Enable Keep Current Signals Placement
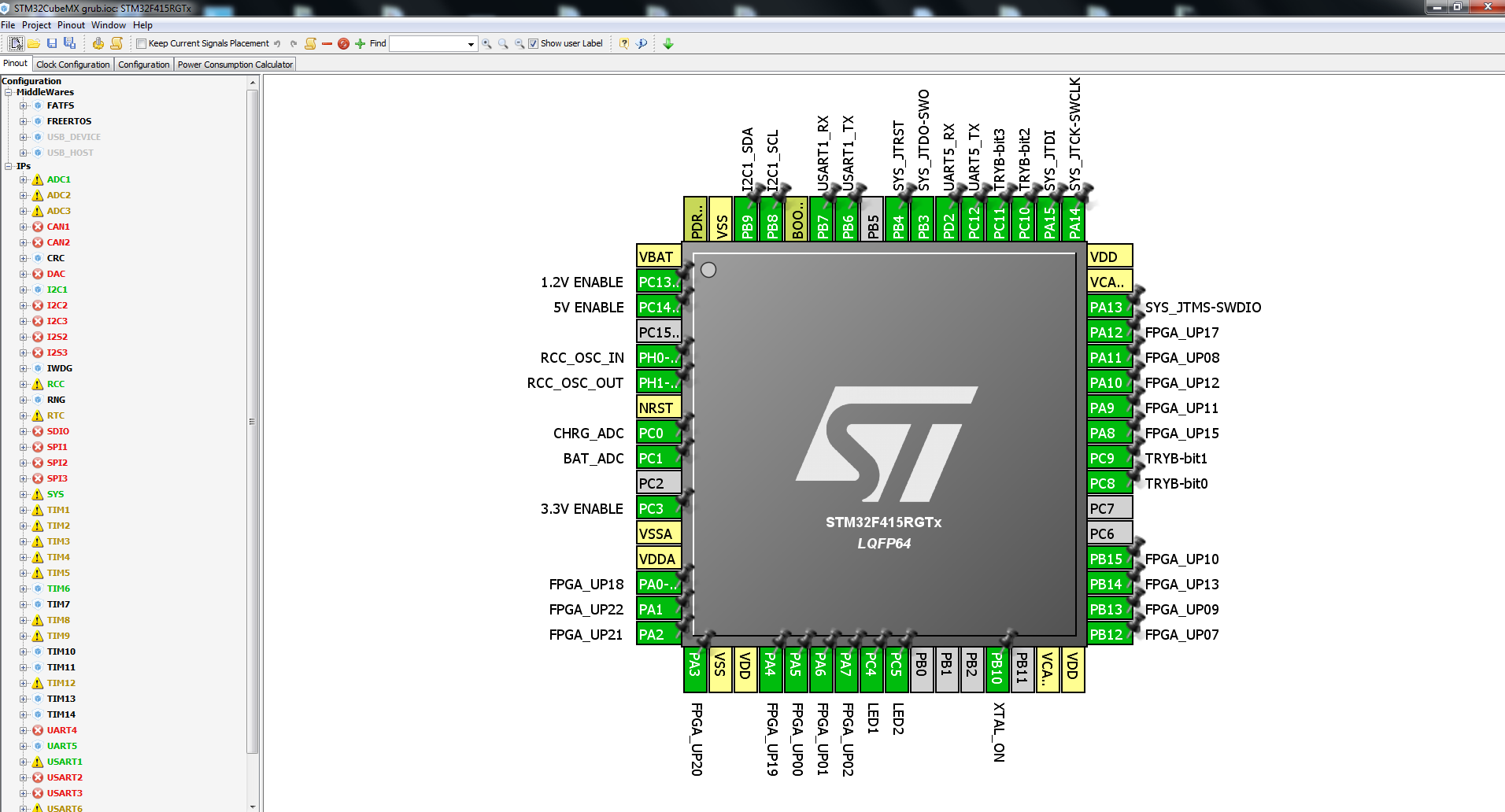 (x=140, y=43)
